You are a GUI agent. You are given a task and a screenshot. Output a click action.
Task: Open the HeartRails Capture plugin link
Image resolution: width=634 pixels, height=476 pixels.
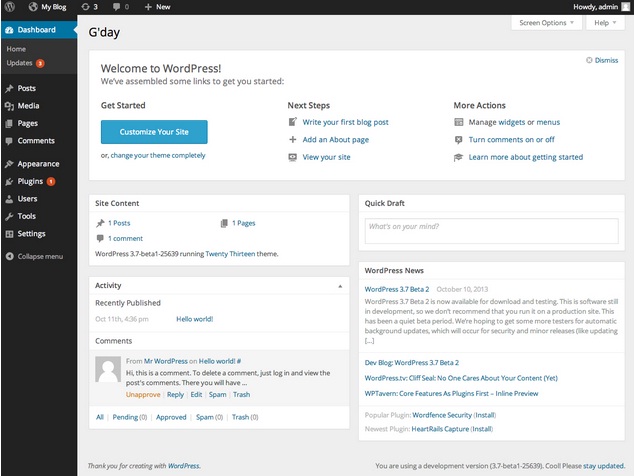point(440,429)
